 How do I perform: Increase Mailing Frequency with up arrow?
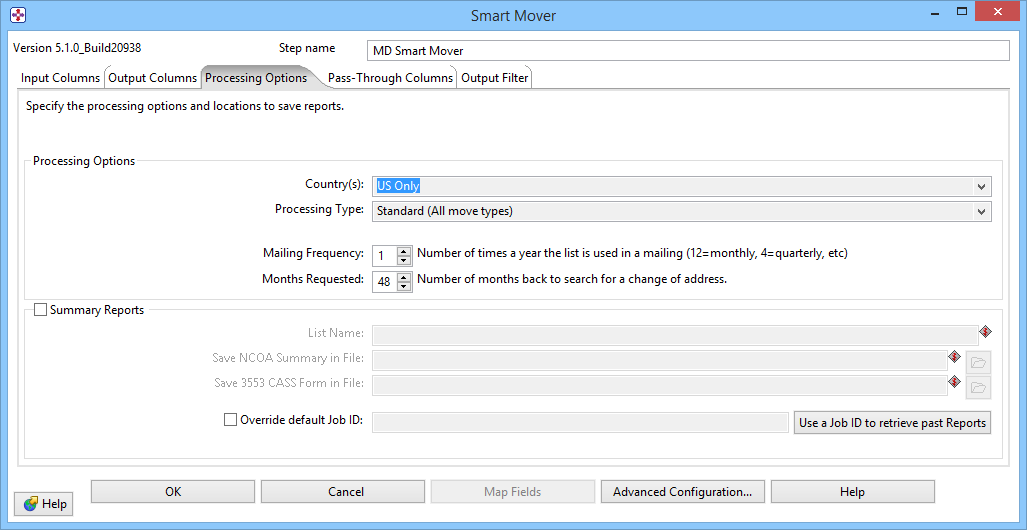(404, 250)
